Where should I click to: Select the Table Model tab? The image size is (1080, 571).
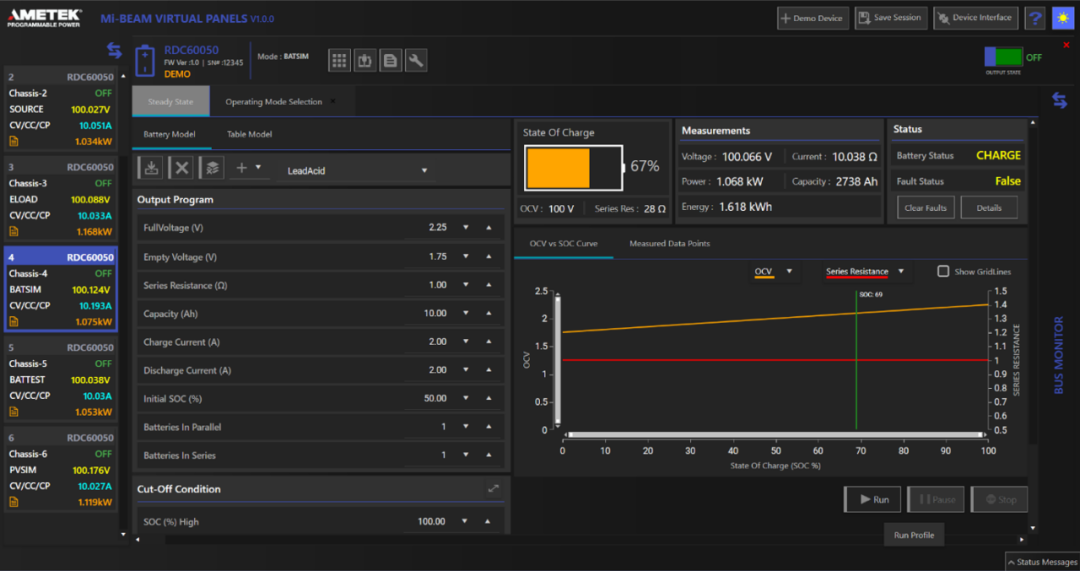coord(249,134)
